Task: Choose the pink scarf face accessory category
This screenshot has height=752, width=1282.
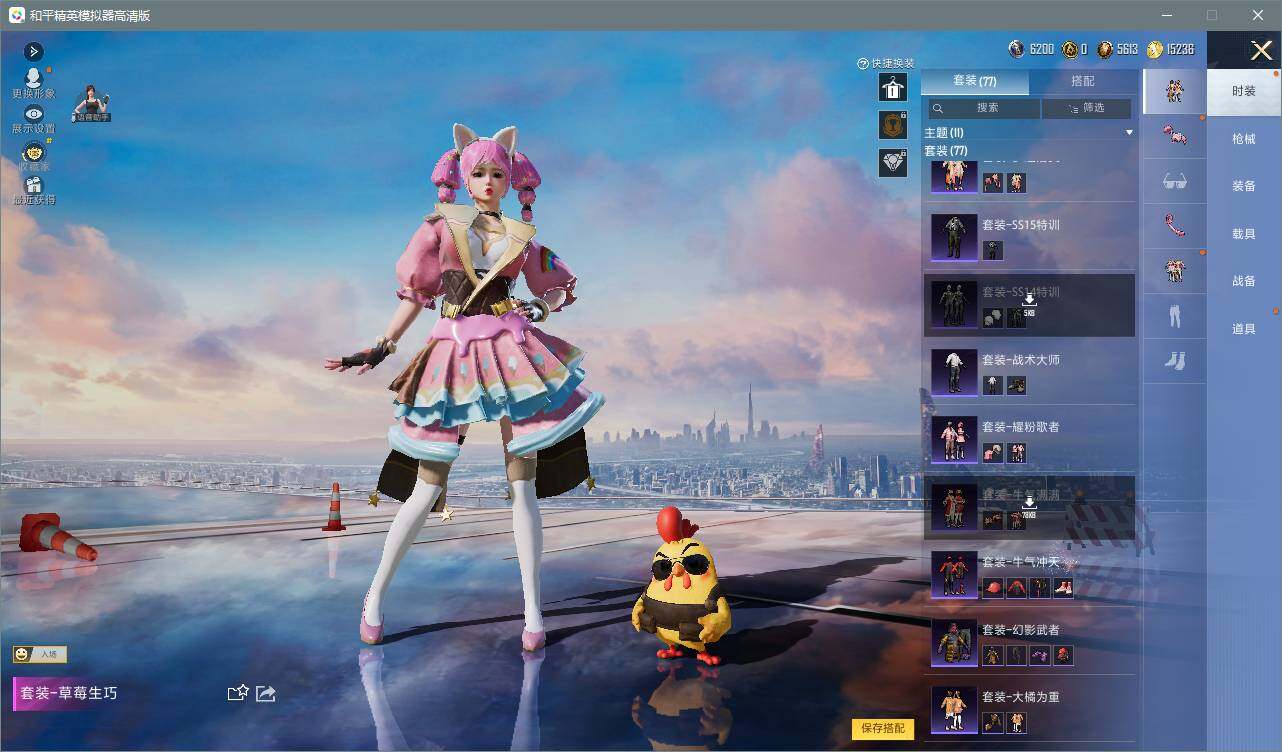Action: coord(1175,226)
